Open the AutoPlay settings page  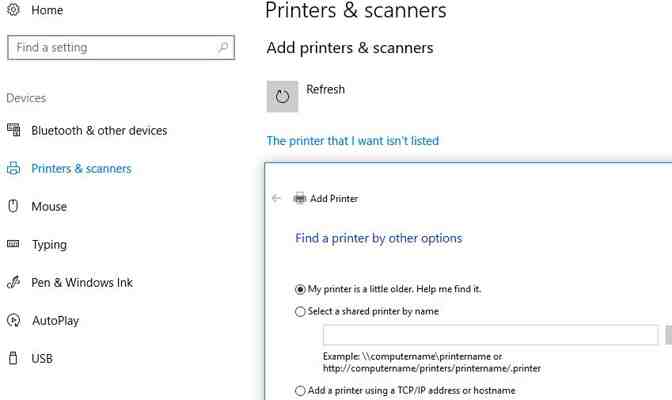pos(55,320)
